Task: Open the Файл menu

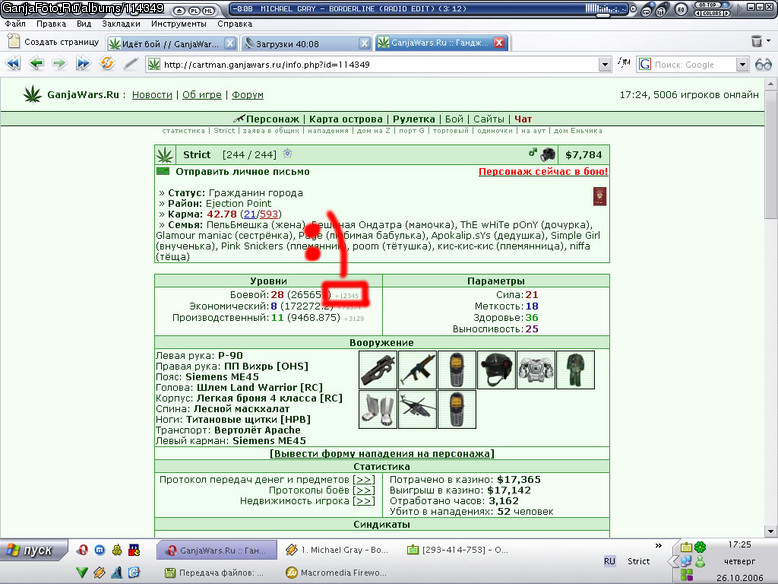Action: [x=15, y=23]
